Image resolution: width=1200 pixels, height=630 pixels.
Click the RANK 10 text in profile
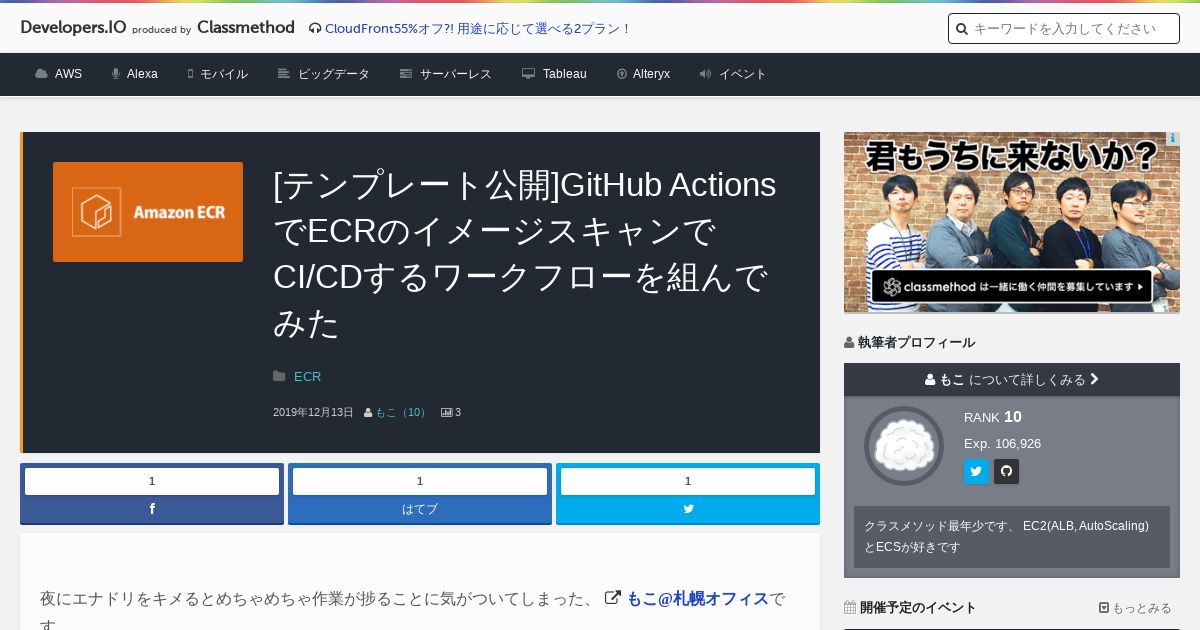coord(993,417)
